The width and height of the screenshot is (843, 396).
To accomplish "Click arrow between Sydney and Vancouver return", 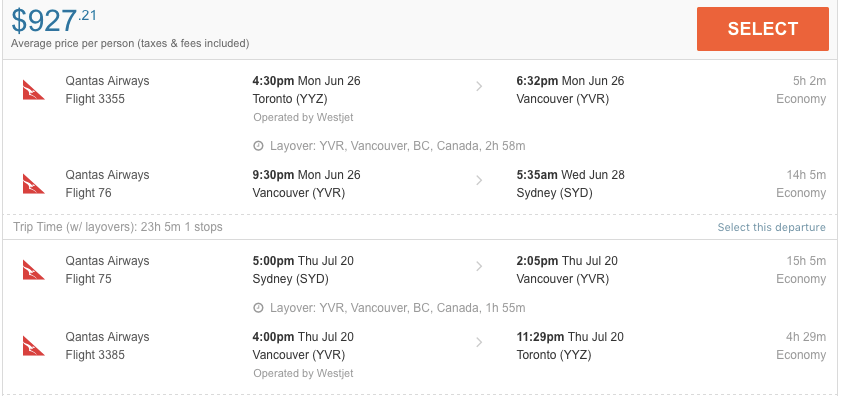I will (x=479, y=267).
